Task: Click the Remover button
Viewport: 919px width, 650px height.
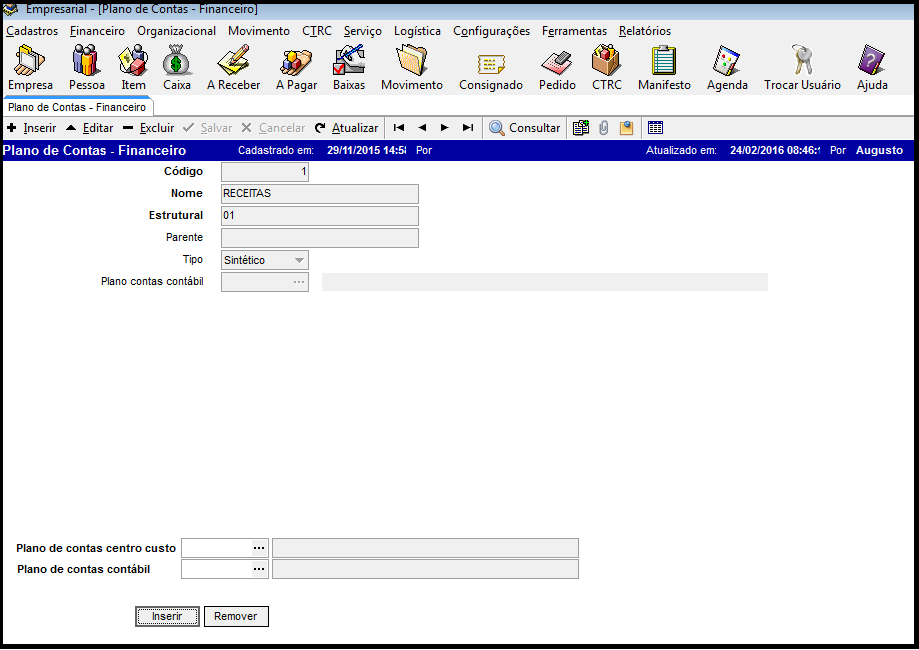Action: pos(236,616)
